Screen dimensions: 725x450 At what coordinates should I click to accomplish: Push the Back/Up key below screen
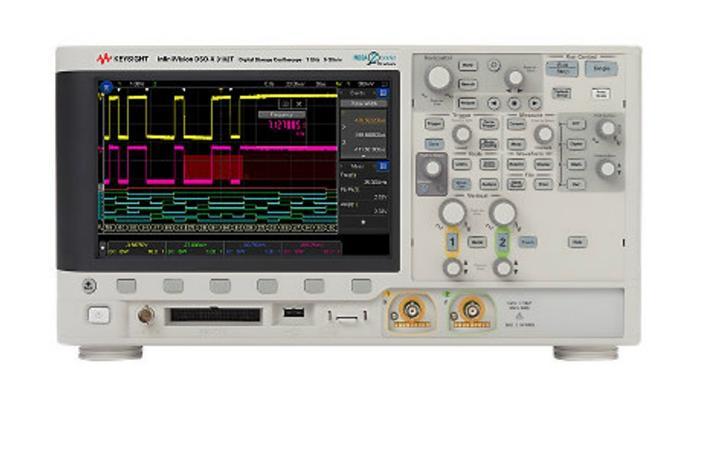coord(90,286)
